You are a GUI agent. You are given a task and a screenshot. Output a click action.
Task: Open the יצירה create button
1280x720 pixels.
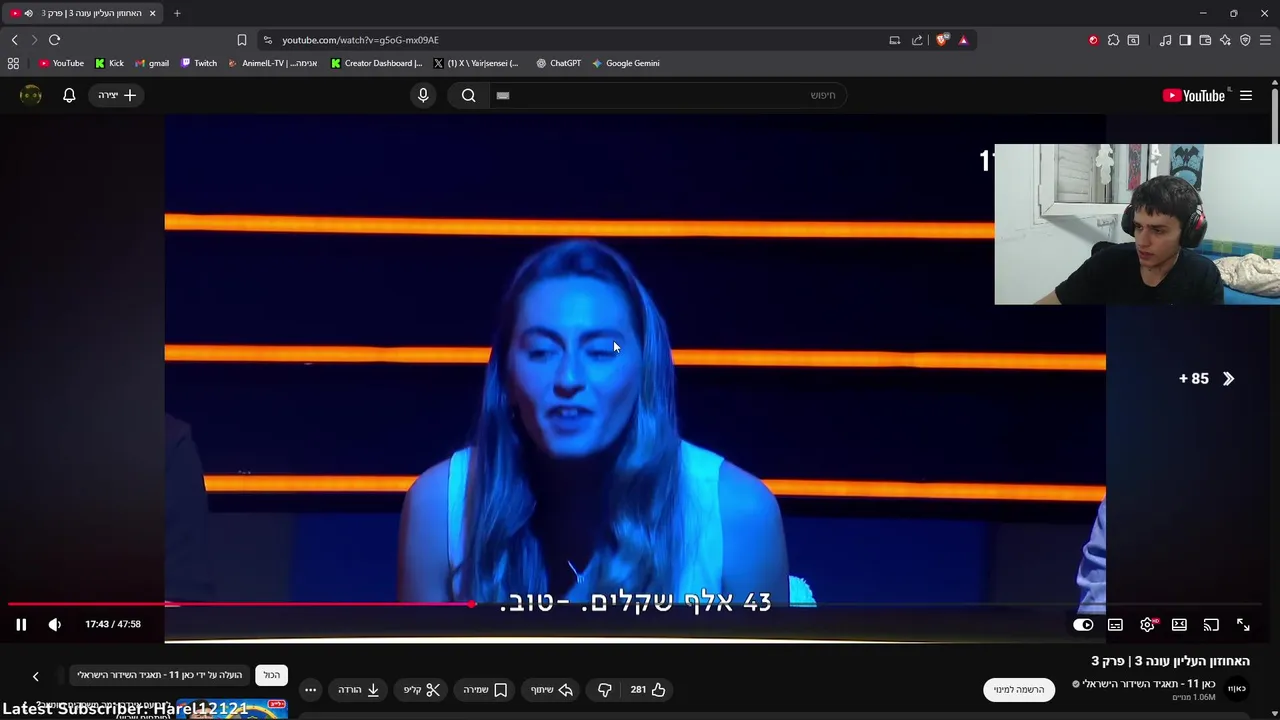[x=117, y=95]
